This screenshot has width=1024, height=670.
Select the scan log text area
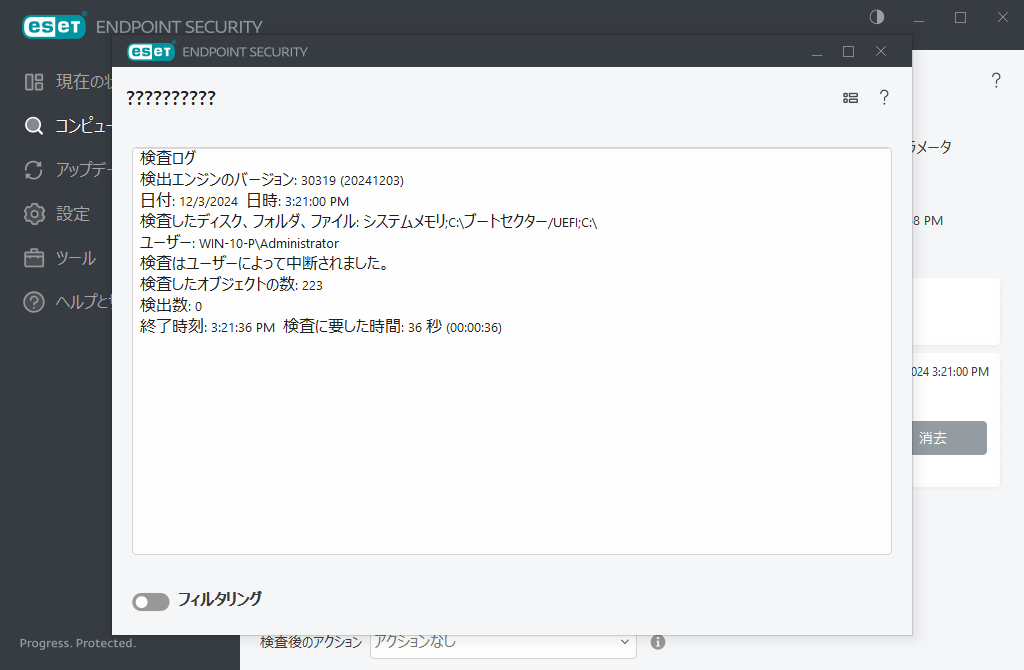coord(511,350)
